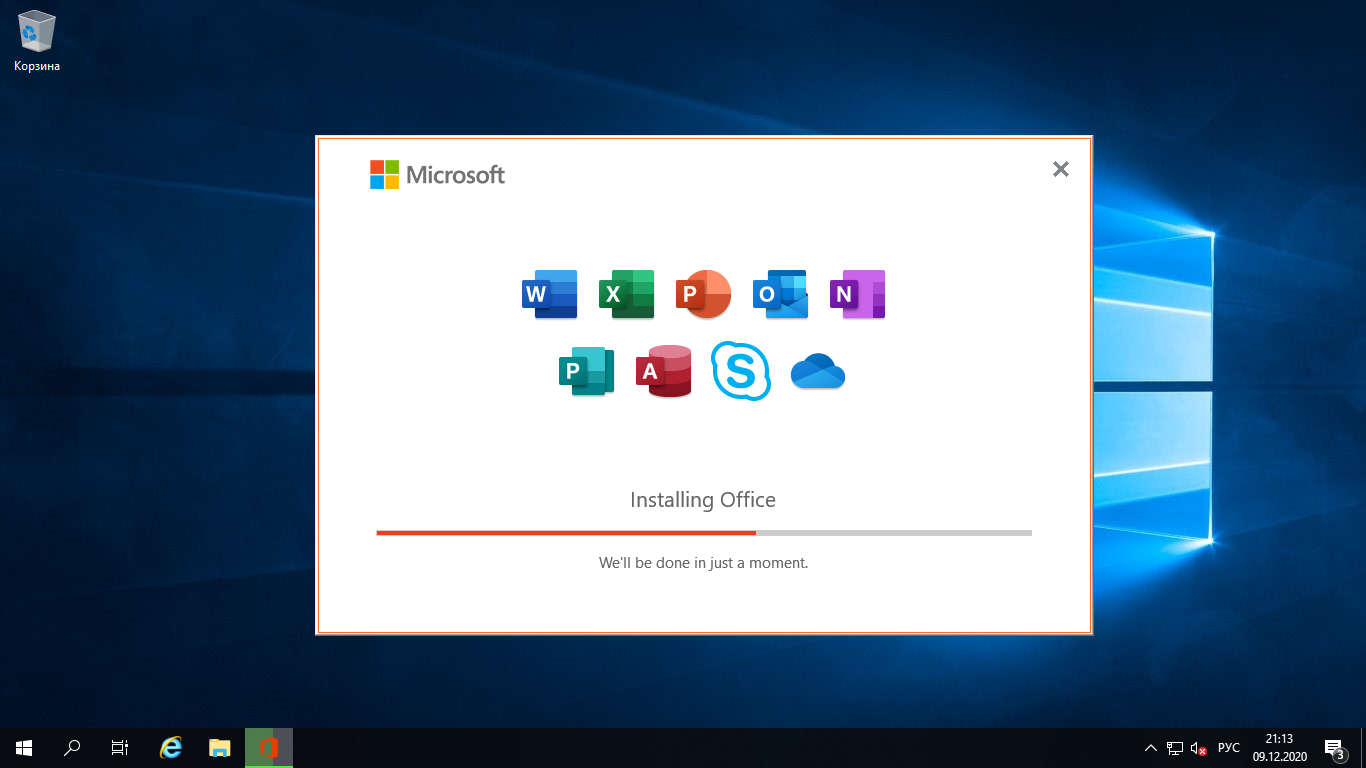
Task: Click the Publisher icon in installer
Action: pos(586,371)
